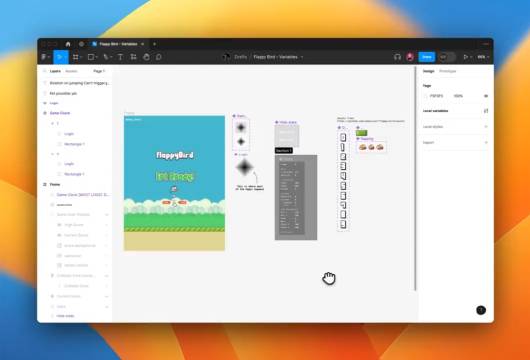Select the Hand tool
530x360 pixels.
pos(146,57)
